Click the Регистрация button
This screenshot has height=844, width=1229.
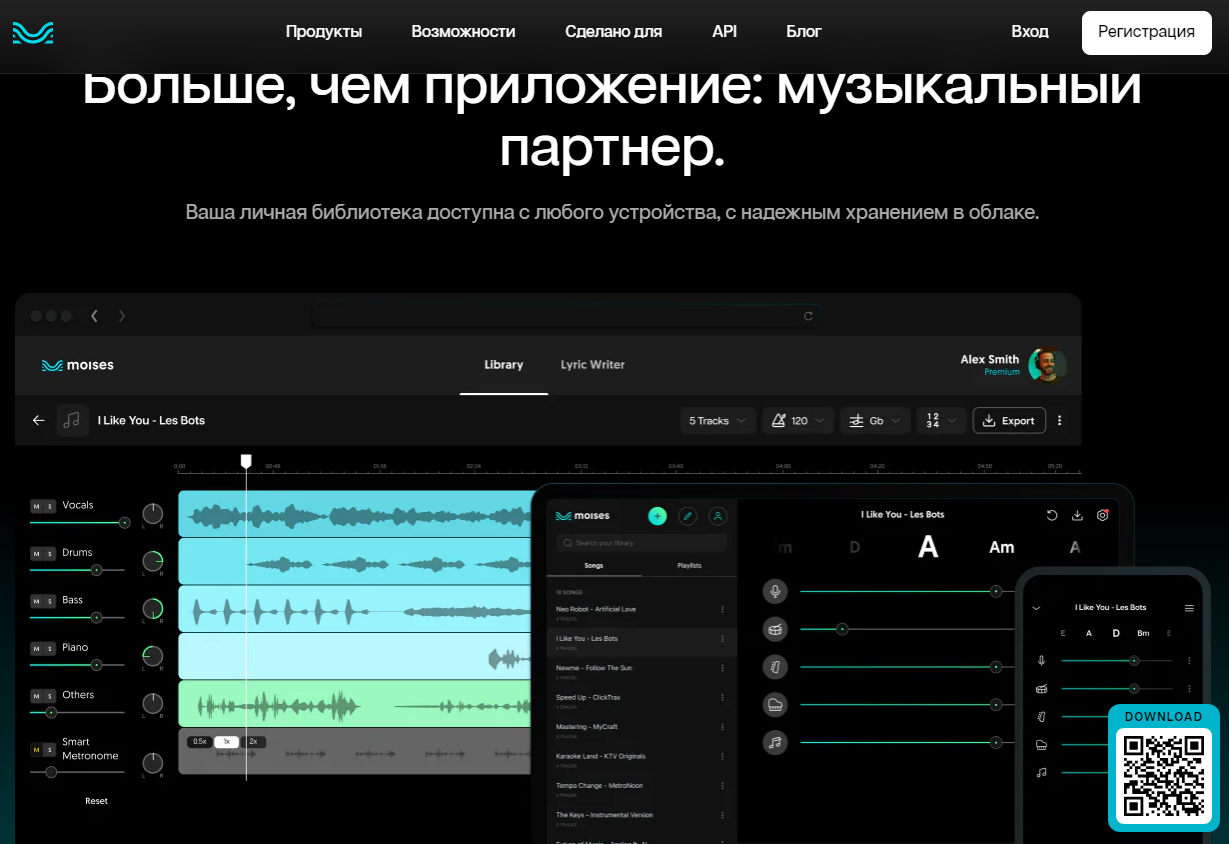(1146, 32)
